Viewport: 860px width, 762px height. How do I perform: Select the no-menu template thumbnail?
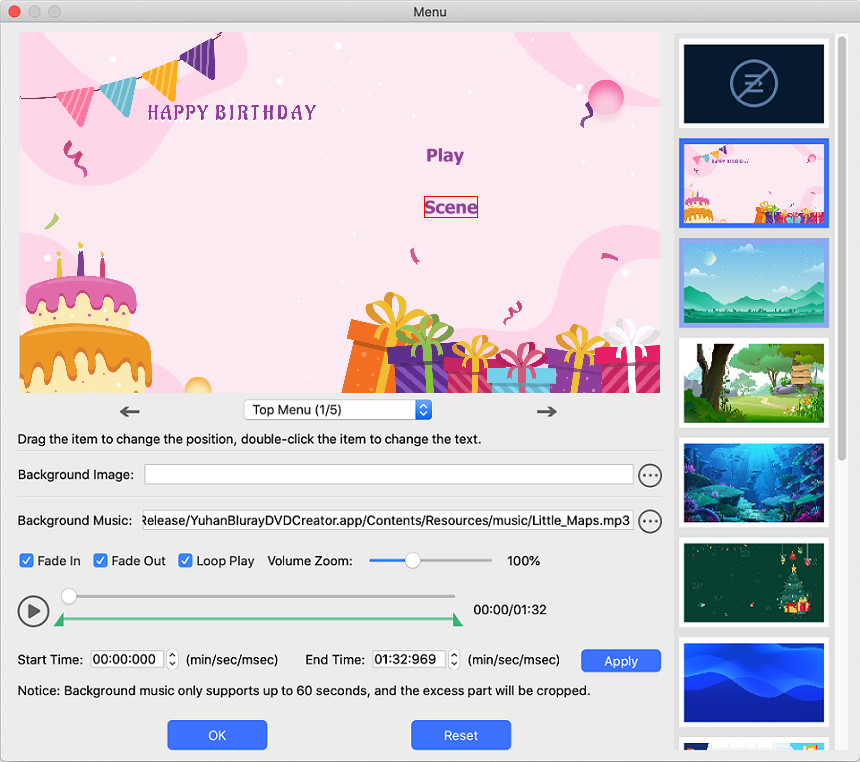(753, 84)
